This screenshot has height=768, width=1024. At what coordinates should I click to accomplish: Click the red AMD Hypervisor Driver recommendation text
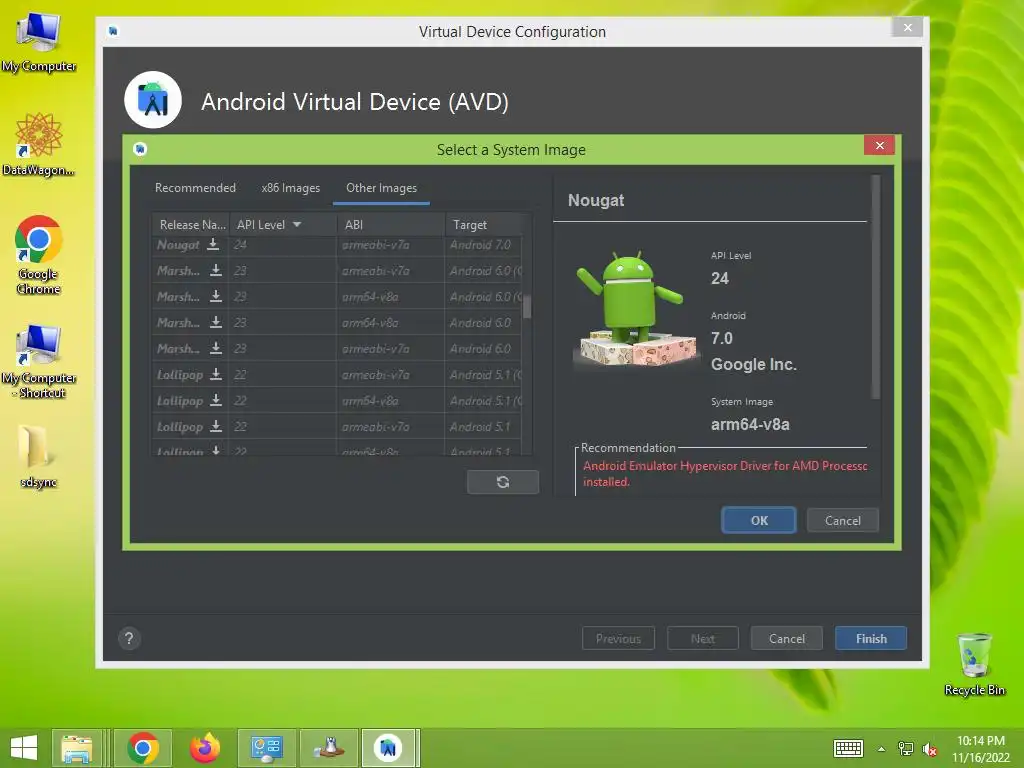click(x=725, y=473)
